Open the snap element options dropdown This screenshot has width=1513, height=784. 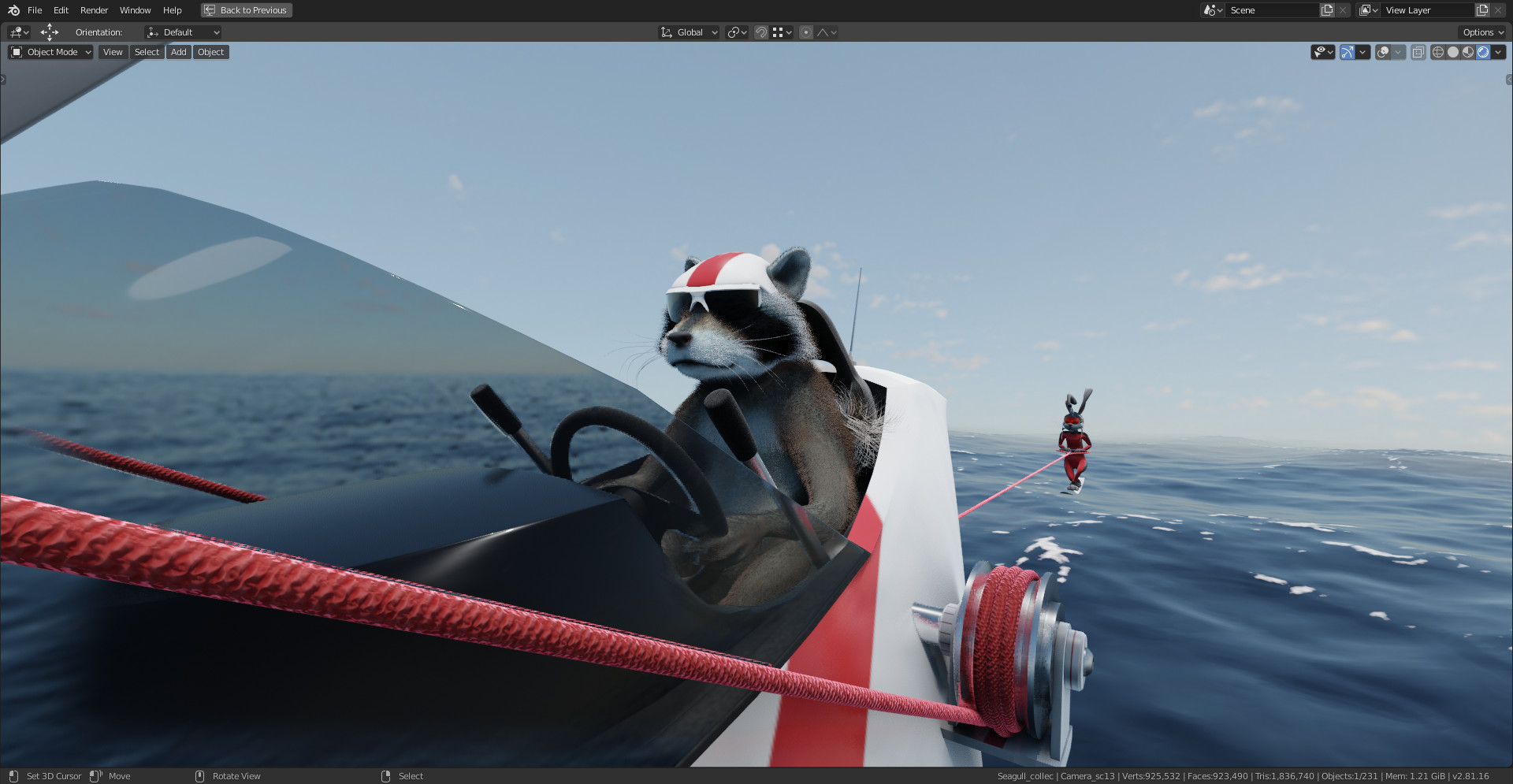pyautogui.click(x=782, y=32)
